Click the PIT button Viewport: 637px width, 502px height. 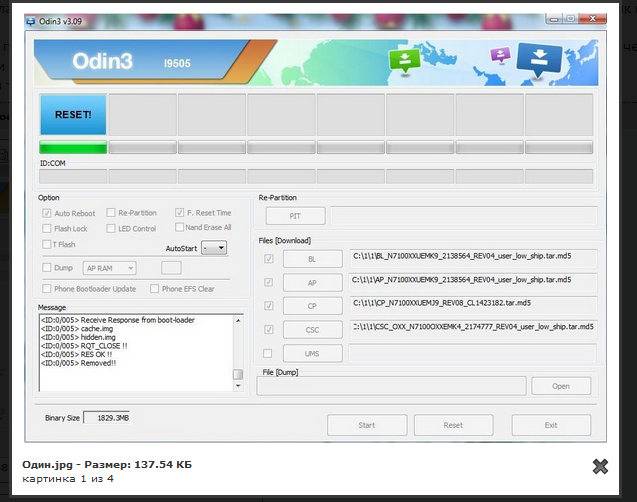coord(295,216)
